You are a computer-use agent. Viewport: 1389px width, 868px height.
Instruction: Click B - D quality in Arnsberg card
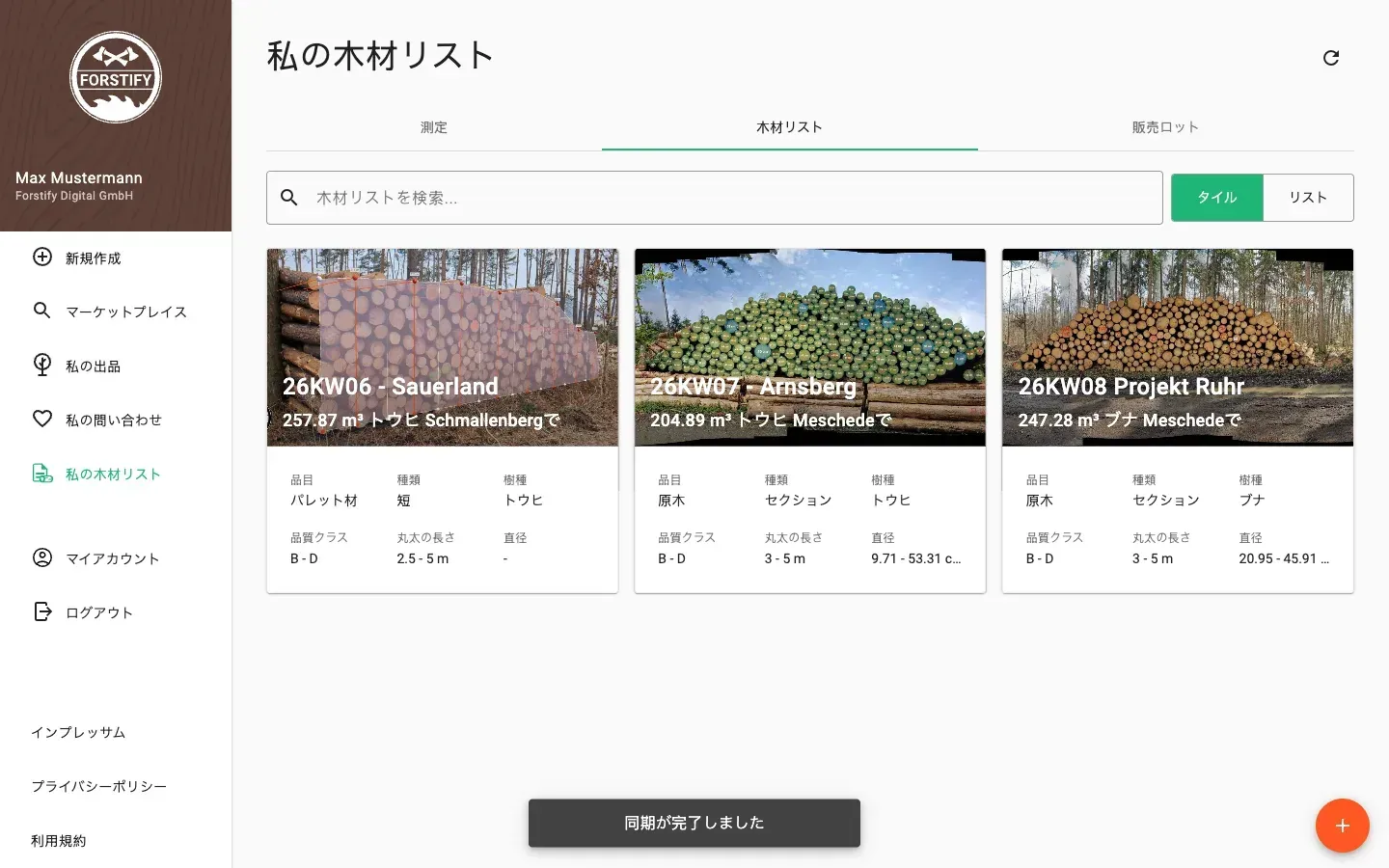click(672, 558)
